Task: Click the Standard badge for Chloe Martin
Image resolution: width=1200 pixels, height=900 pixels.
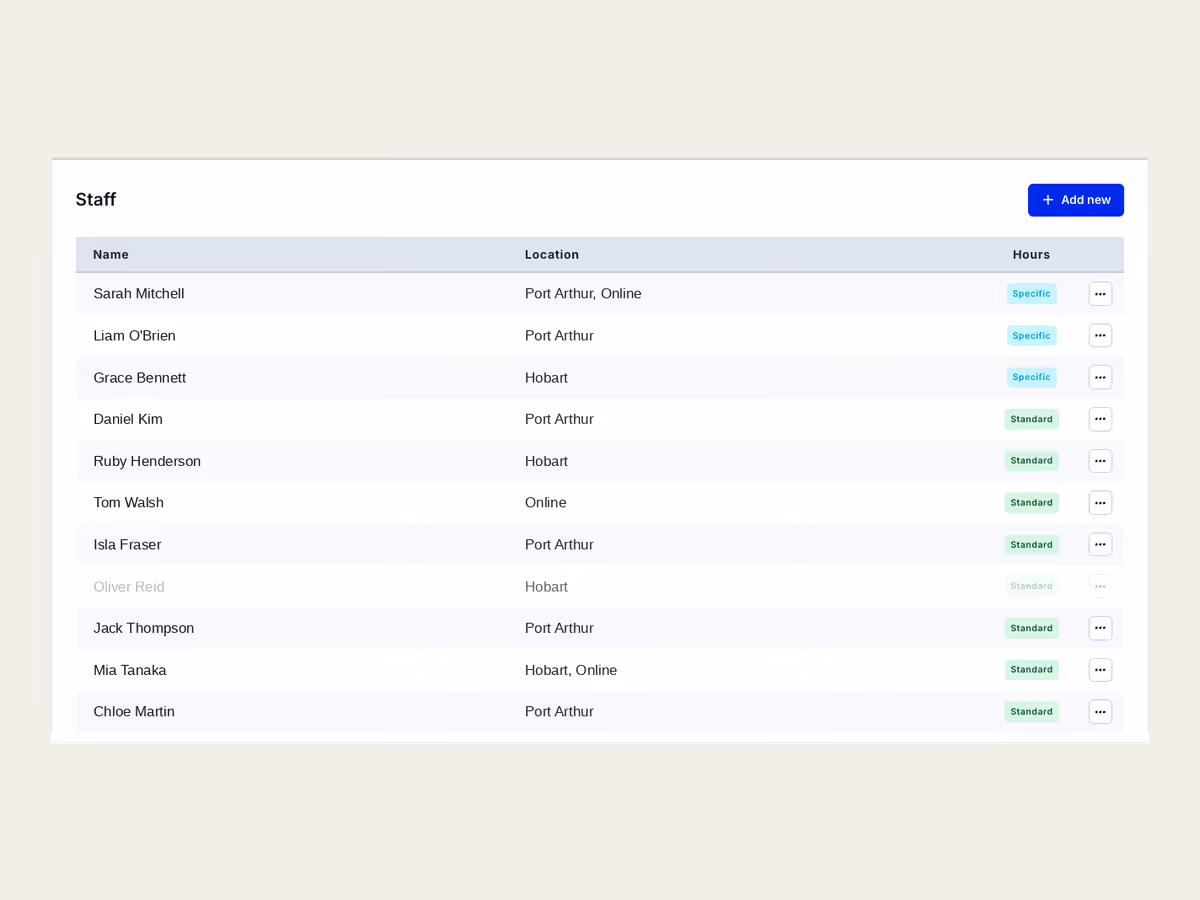Action: [x=1031, y=712]
